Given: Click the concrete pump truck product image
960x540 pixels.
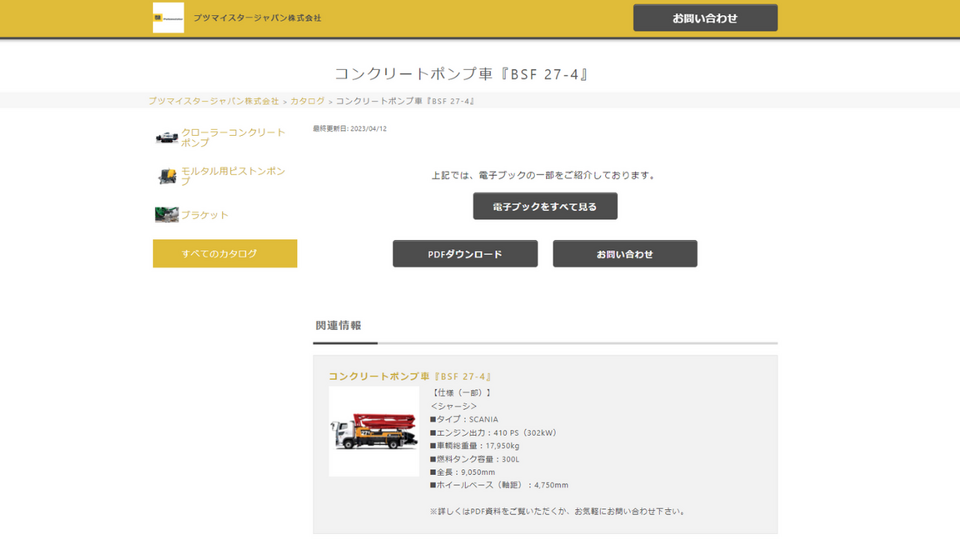Looking at the screenshot, I should point(374,432).
